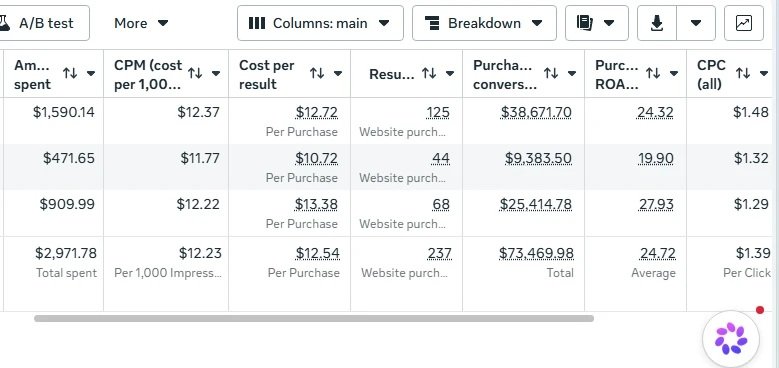
Task: Open the purple assistant floating button
Action: click(x=731, y=339)
